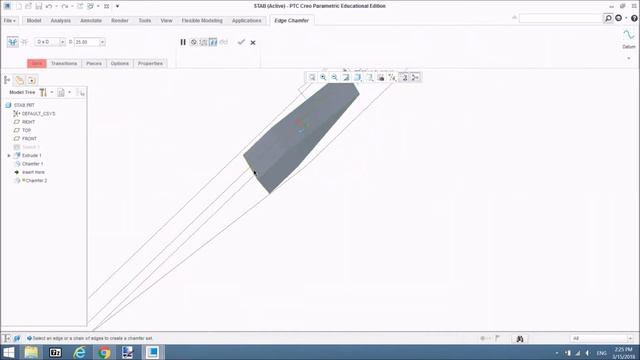This screenshot has height=360, width=640.
Task: Click Close window icon in quick access
Action: [x=107, y=7]
